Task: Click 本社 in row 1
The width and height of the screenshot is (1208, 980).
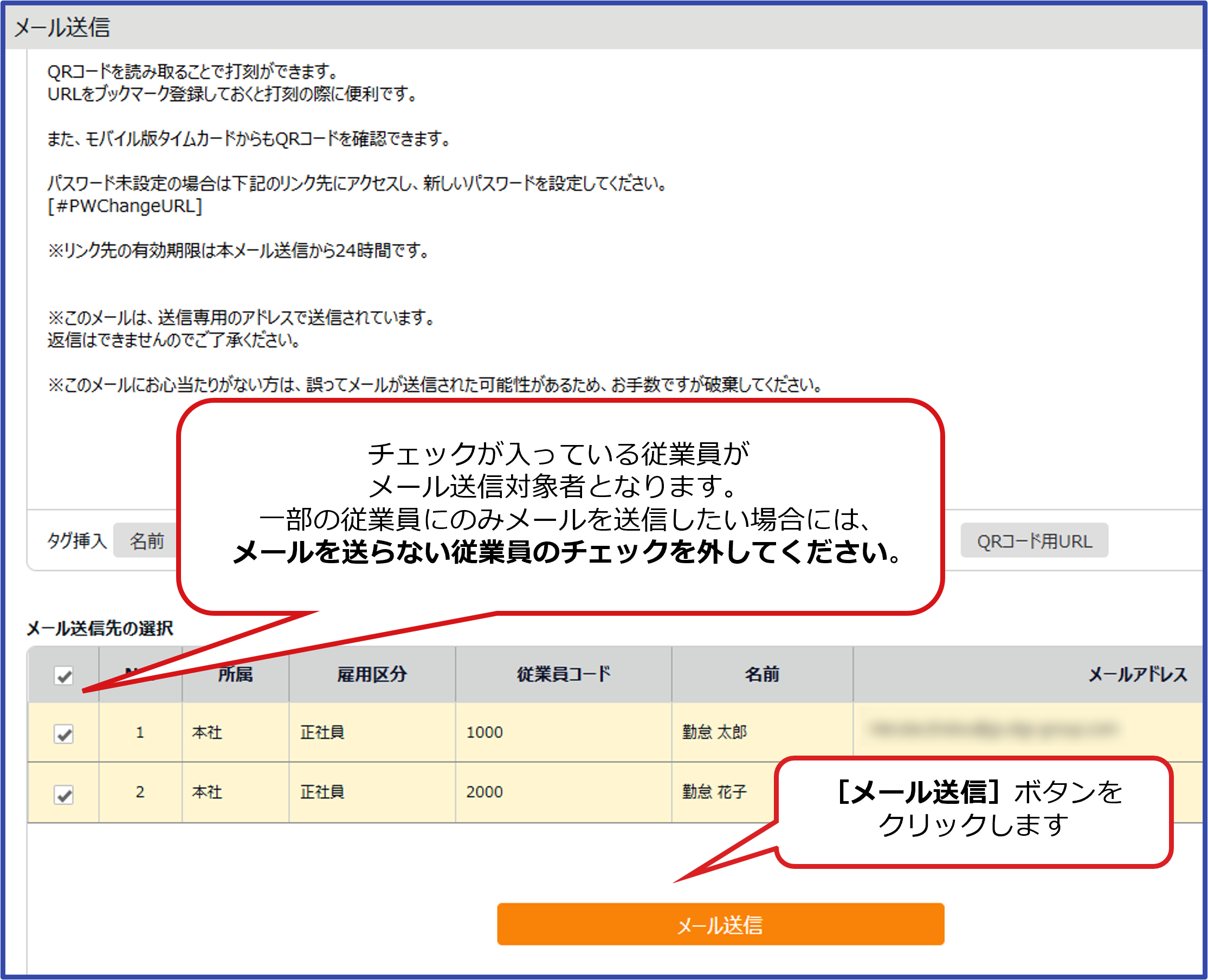Action: tap(207, 732)
